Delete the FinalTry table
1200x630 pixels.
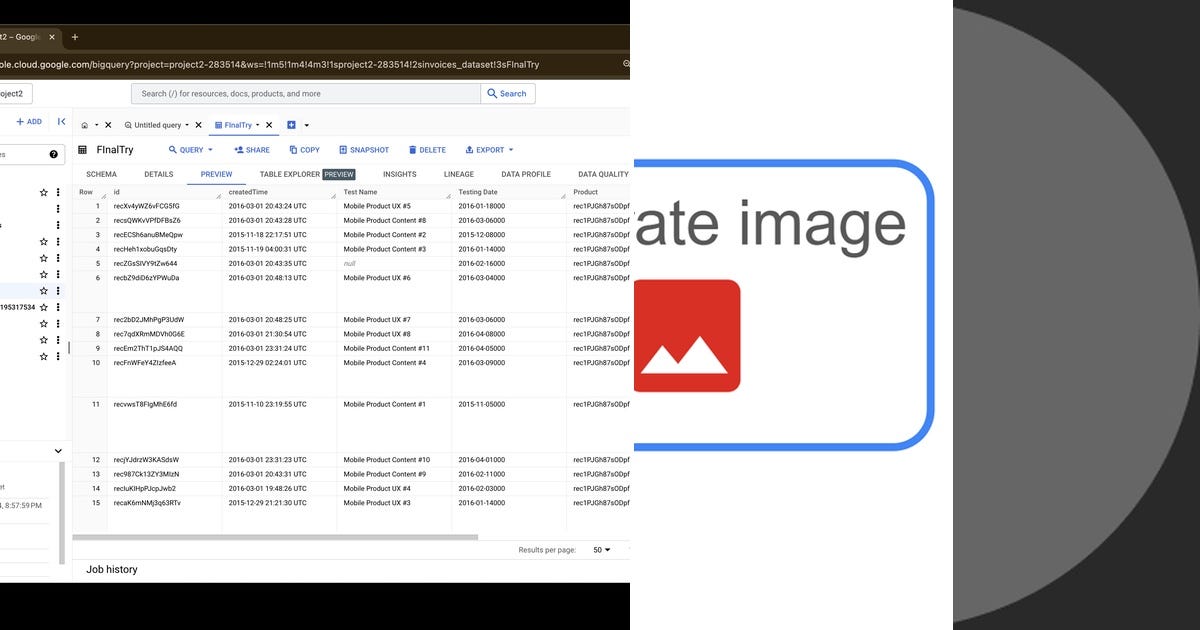click(x=427, y=150)
